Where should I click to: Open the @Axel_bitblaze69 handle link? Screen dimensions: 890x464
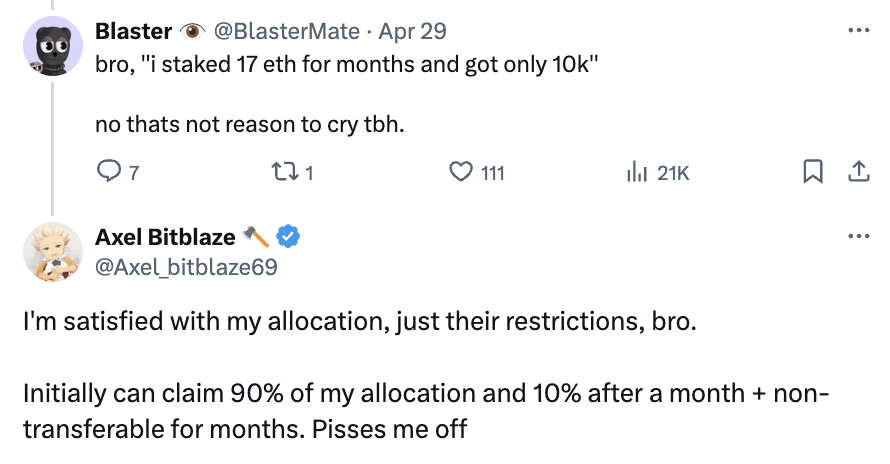pos(185,267)
